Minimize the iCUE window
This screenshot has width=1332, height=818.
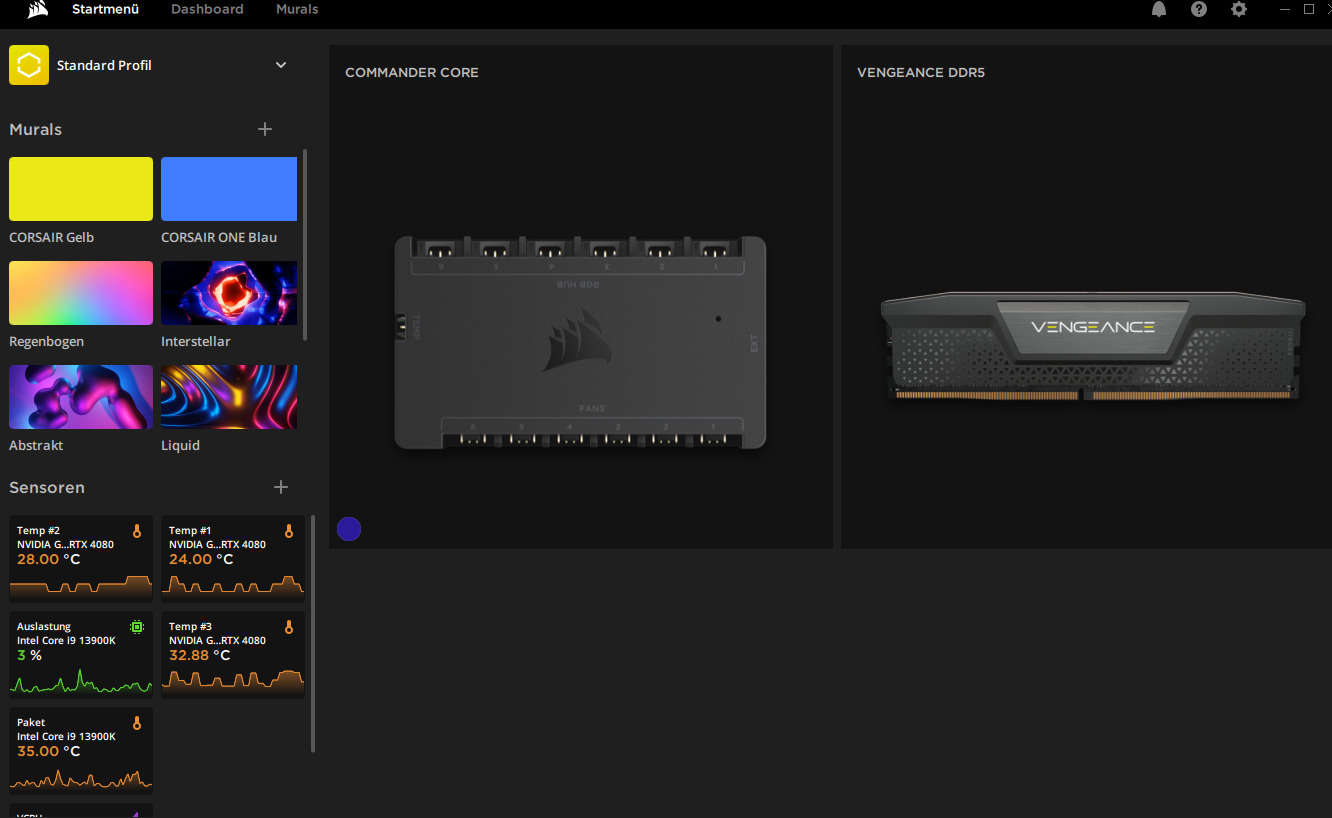1285,9
